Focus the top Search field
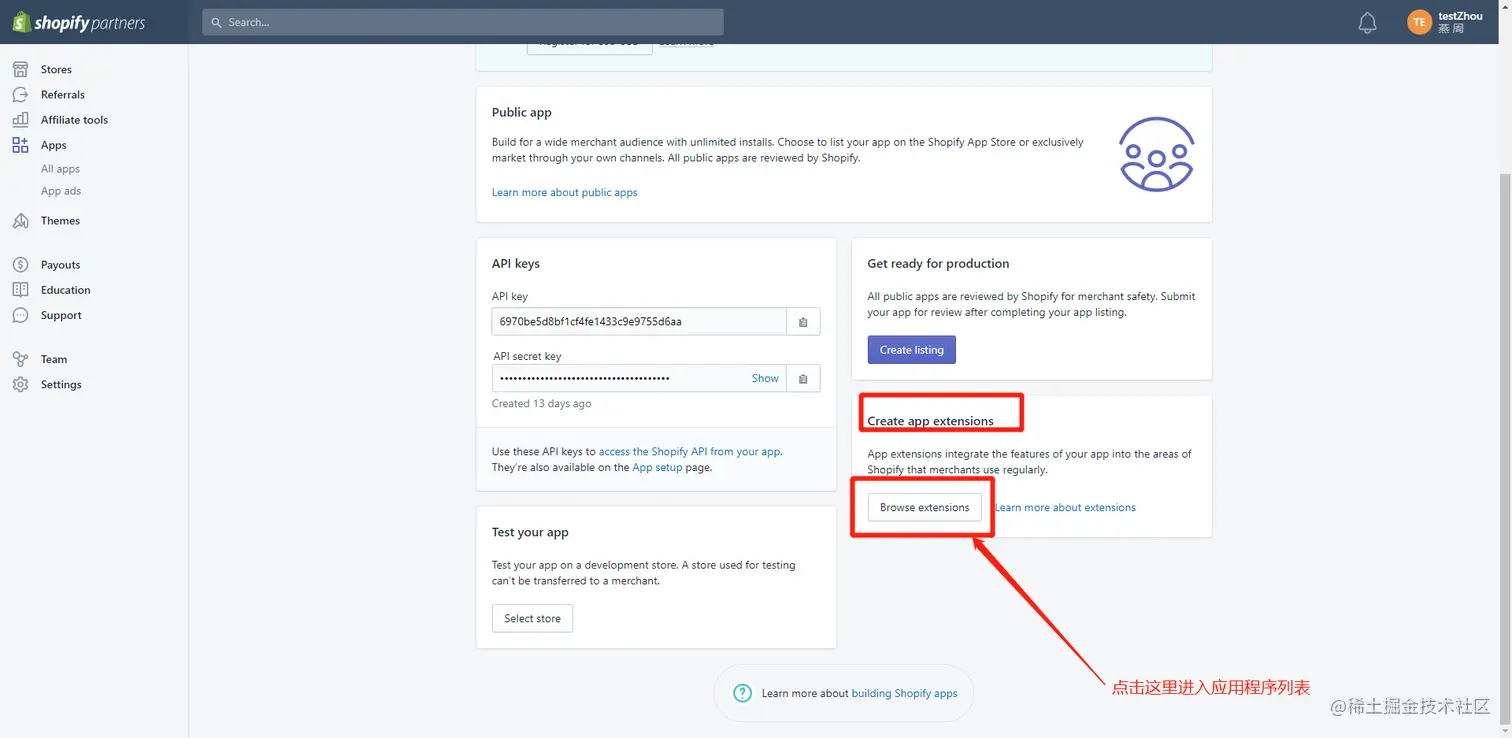 click(x=463, y=22)
